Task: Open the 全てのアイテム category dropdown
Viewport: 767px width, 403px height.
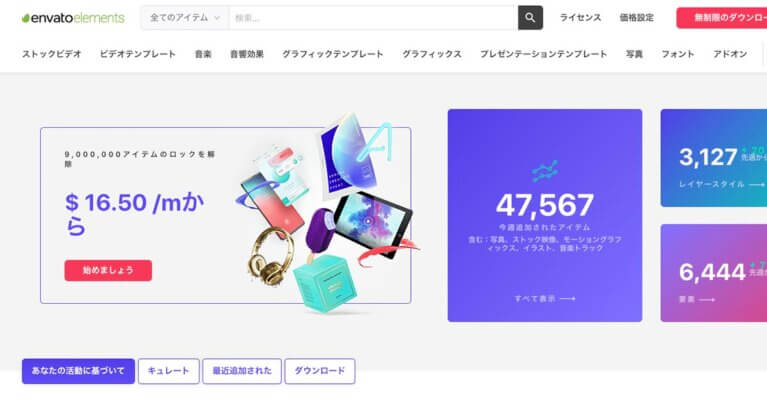Action: click(185, 18)
